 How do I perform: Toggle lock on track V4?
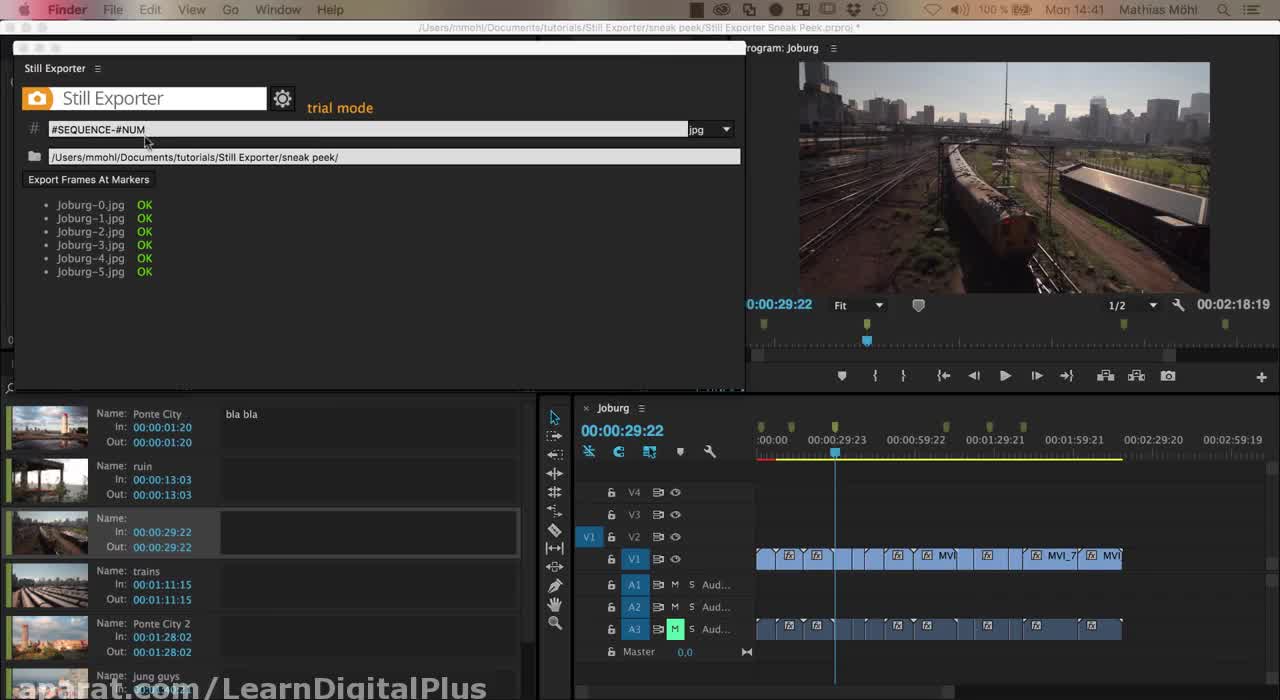pyautogui.click(x=611, y=493)
